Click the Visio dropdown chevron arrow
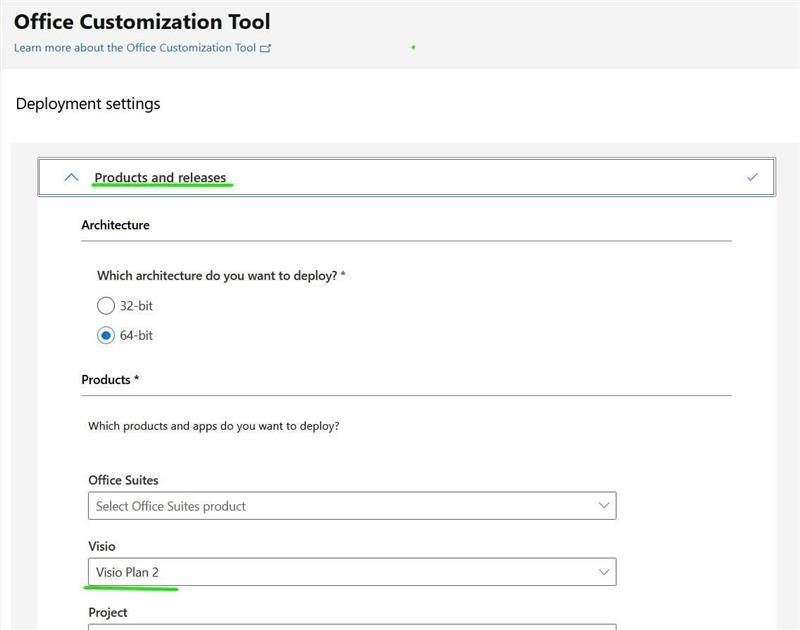 tap(604, 572)
